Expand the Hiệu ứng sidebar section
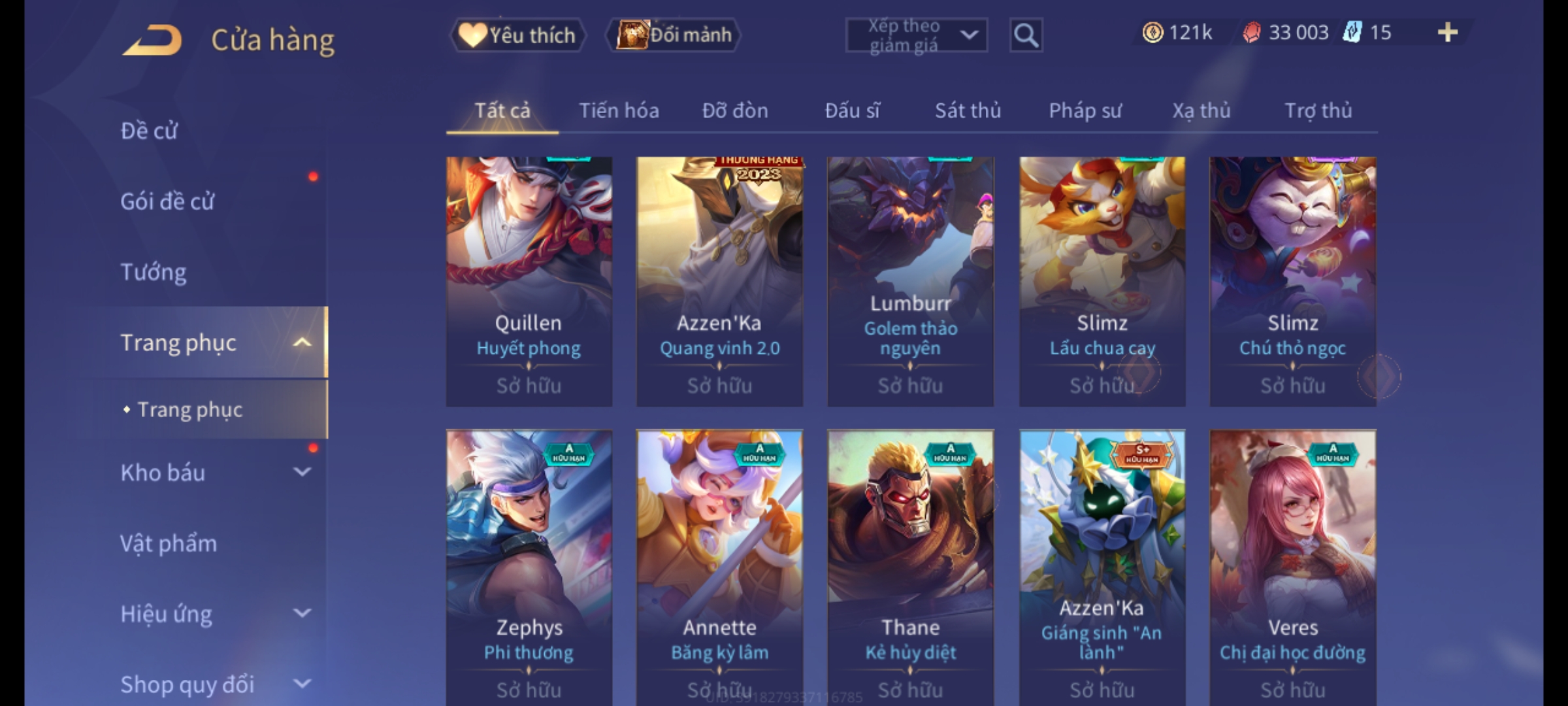1568x706 pixels. [302, 613]
